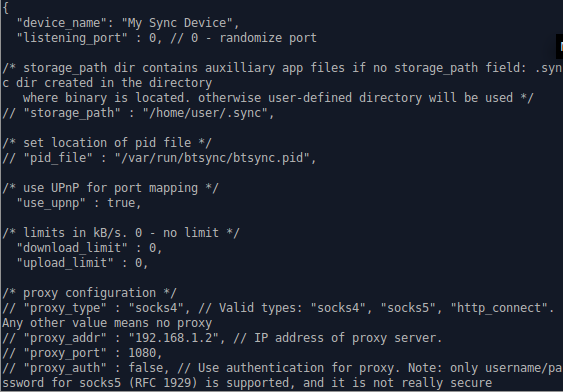
Task: Click the "http_connect" valid type text
Action: (499, 308)
